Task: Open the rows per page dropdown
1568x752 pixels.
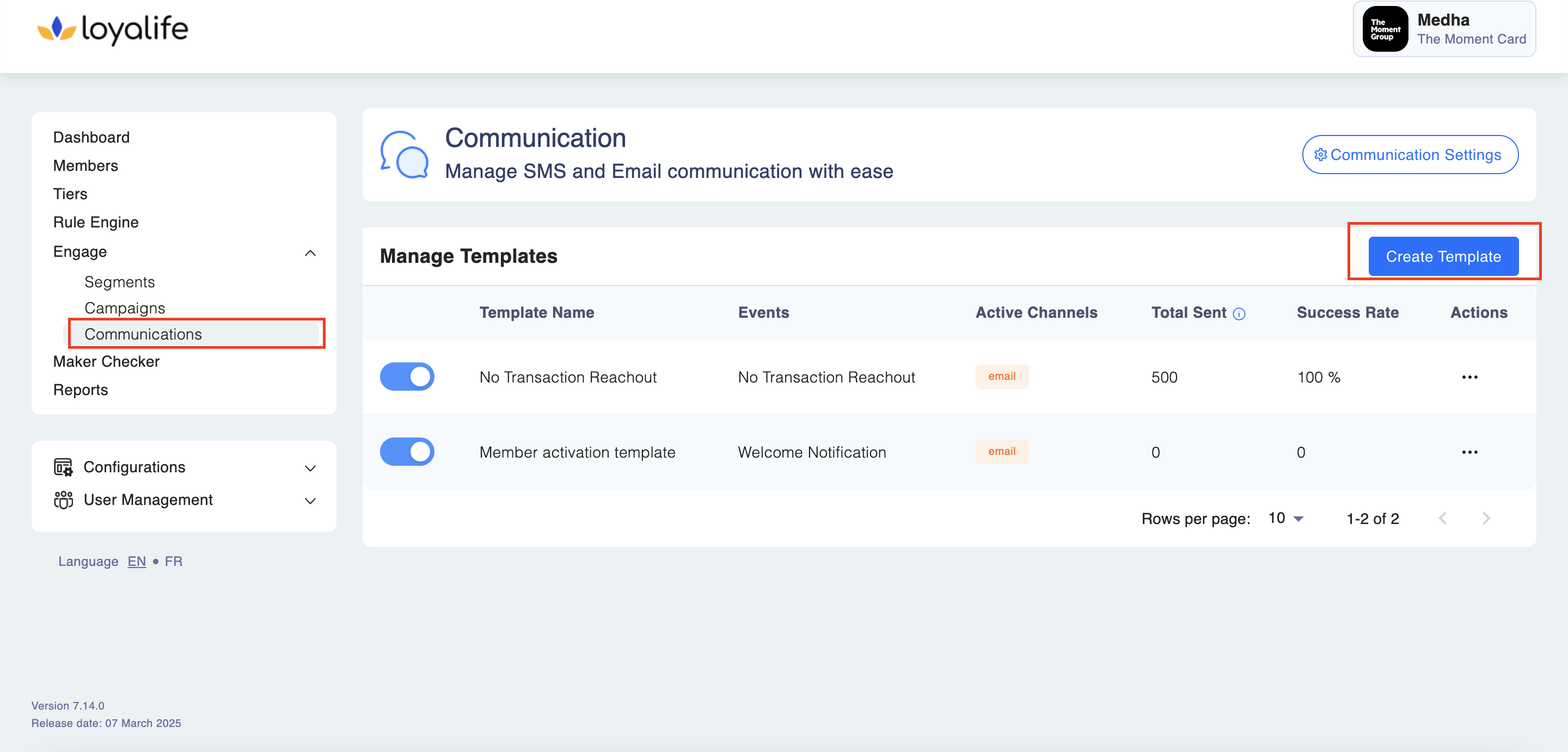Action: (x=1285, y=519)
